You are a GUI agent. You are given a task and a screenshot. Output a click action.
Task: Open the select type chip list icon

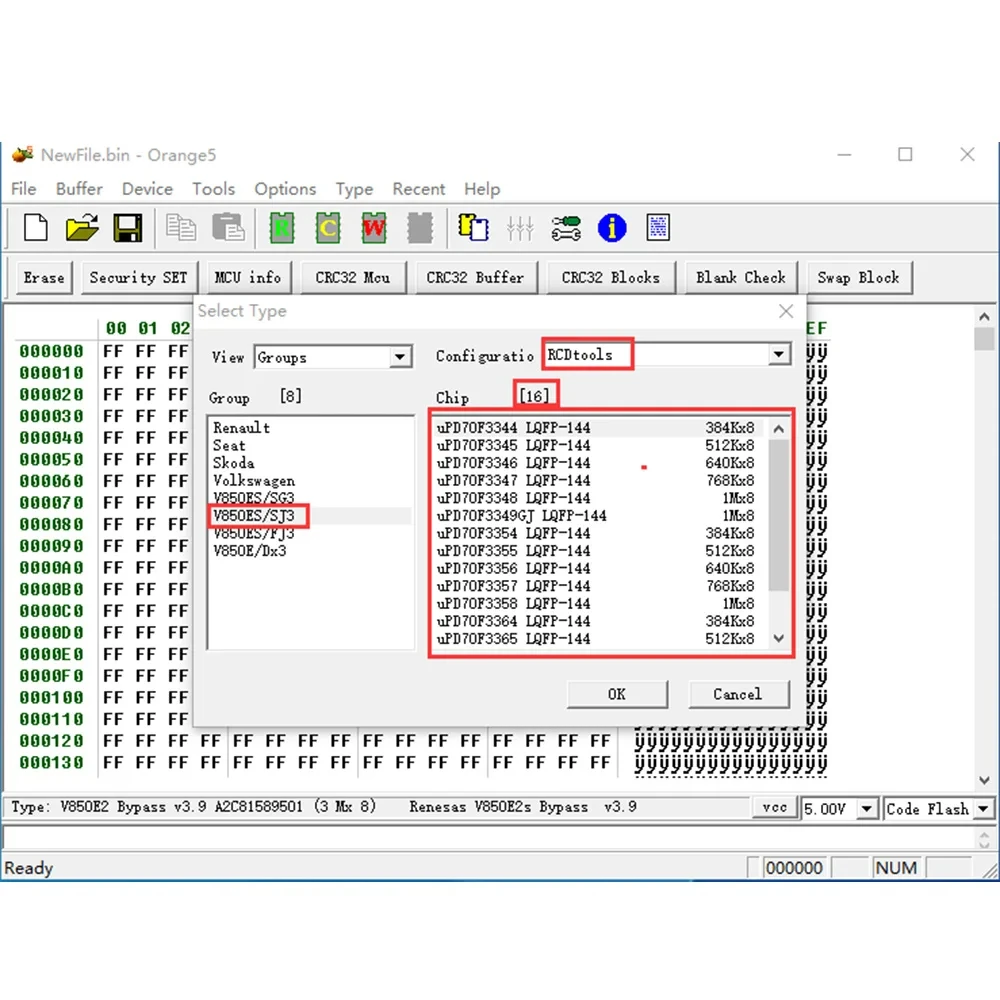tap(473, 228)
